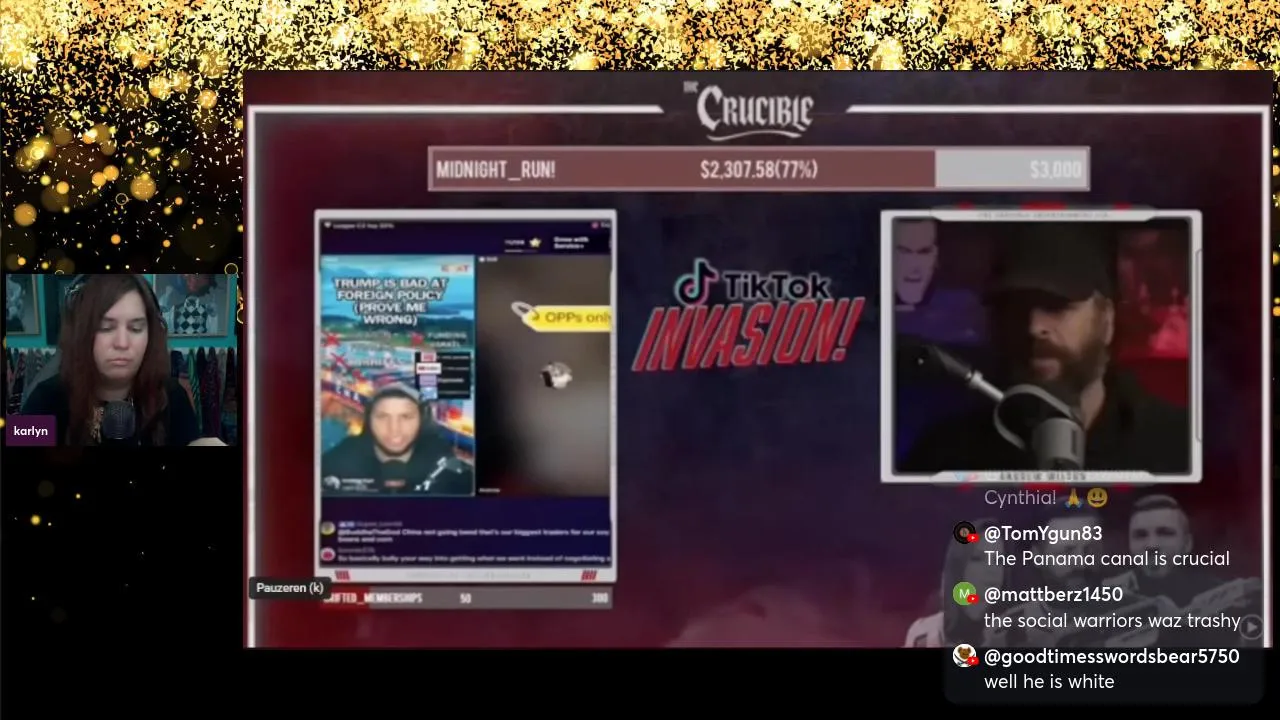Viewport: 1280px width, 720px height.
Task: Click the karlyn webcam thumbnail
Action: click(x=120, y=359)
